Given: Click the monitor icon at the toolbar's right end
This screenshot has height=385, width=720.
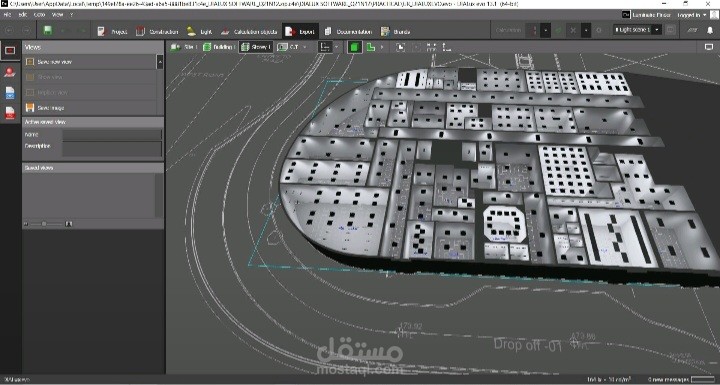Looking at the screenshot, I should tap(709, 47).
